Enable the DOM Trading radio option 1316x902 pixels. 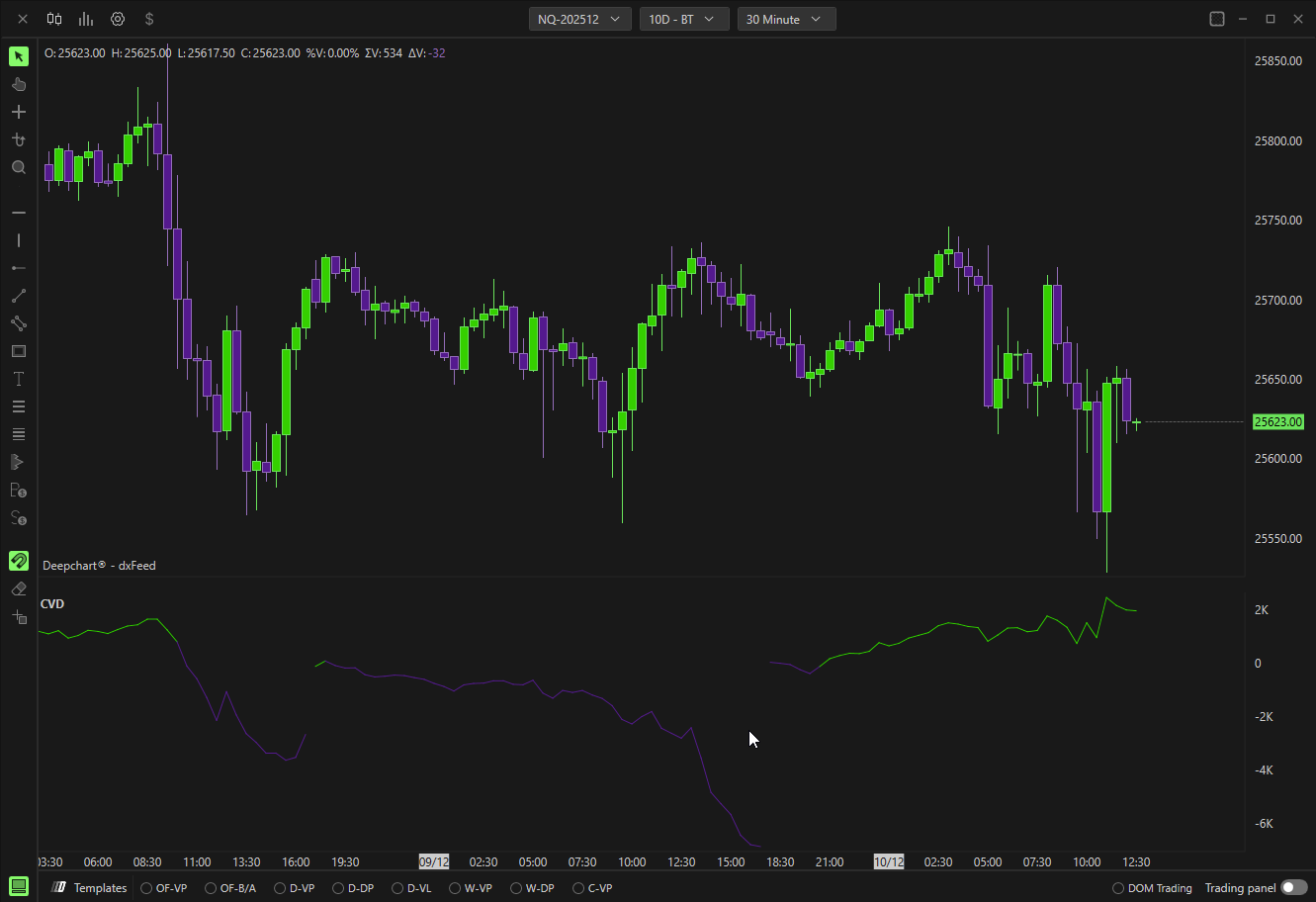(1118, 888)
